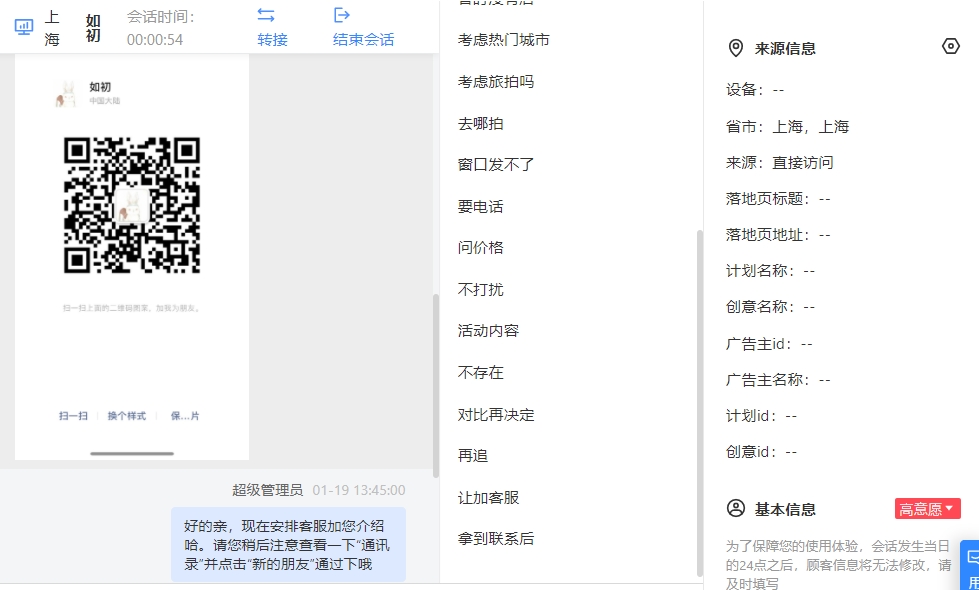This screenshot has width=979, height=590.
Task: Click the location pin icon beside 来源信息
Action: tap(736, 48)
